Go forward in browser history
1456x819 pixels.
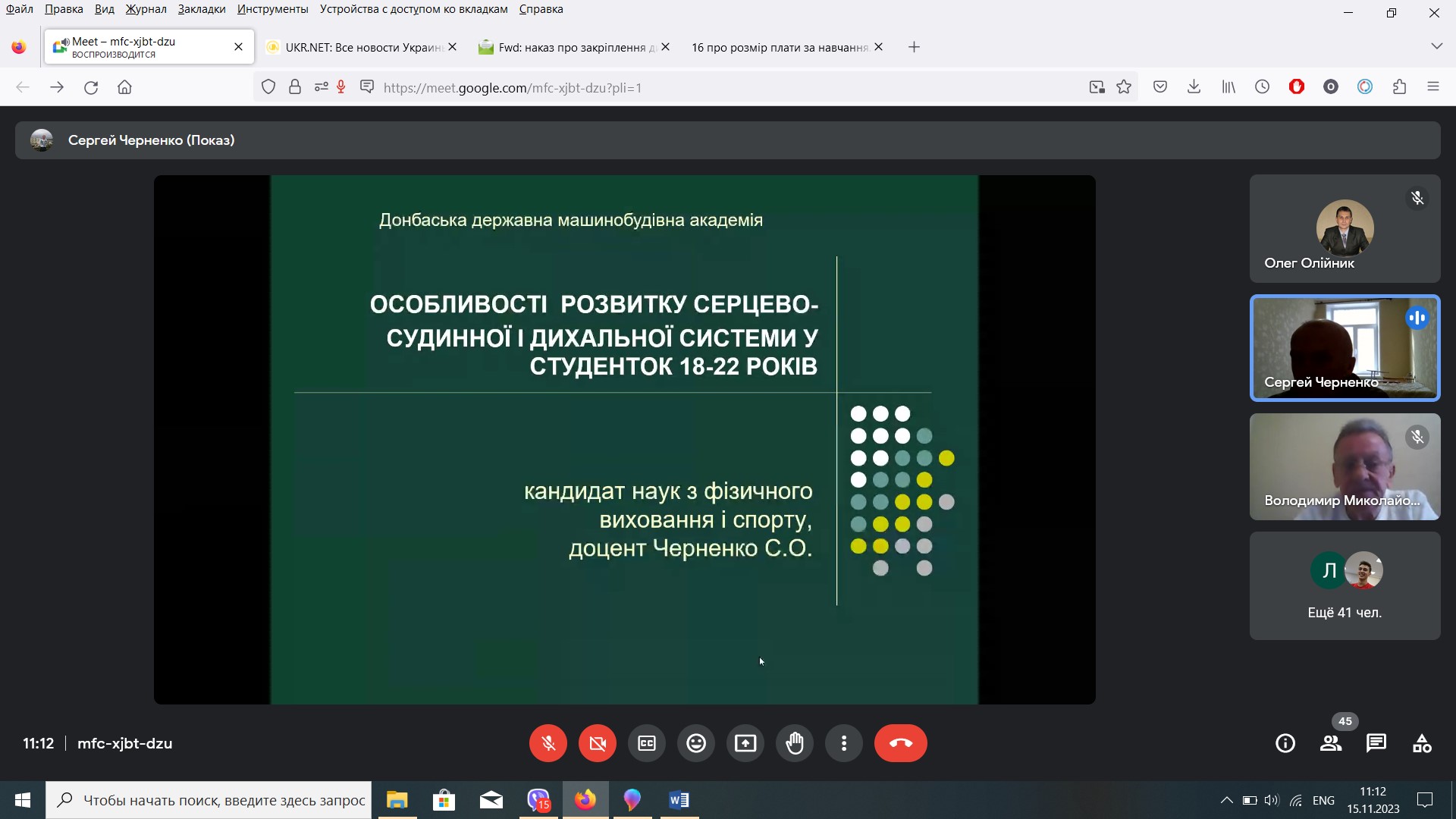pyautogui.click(x=57, y=87)
